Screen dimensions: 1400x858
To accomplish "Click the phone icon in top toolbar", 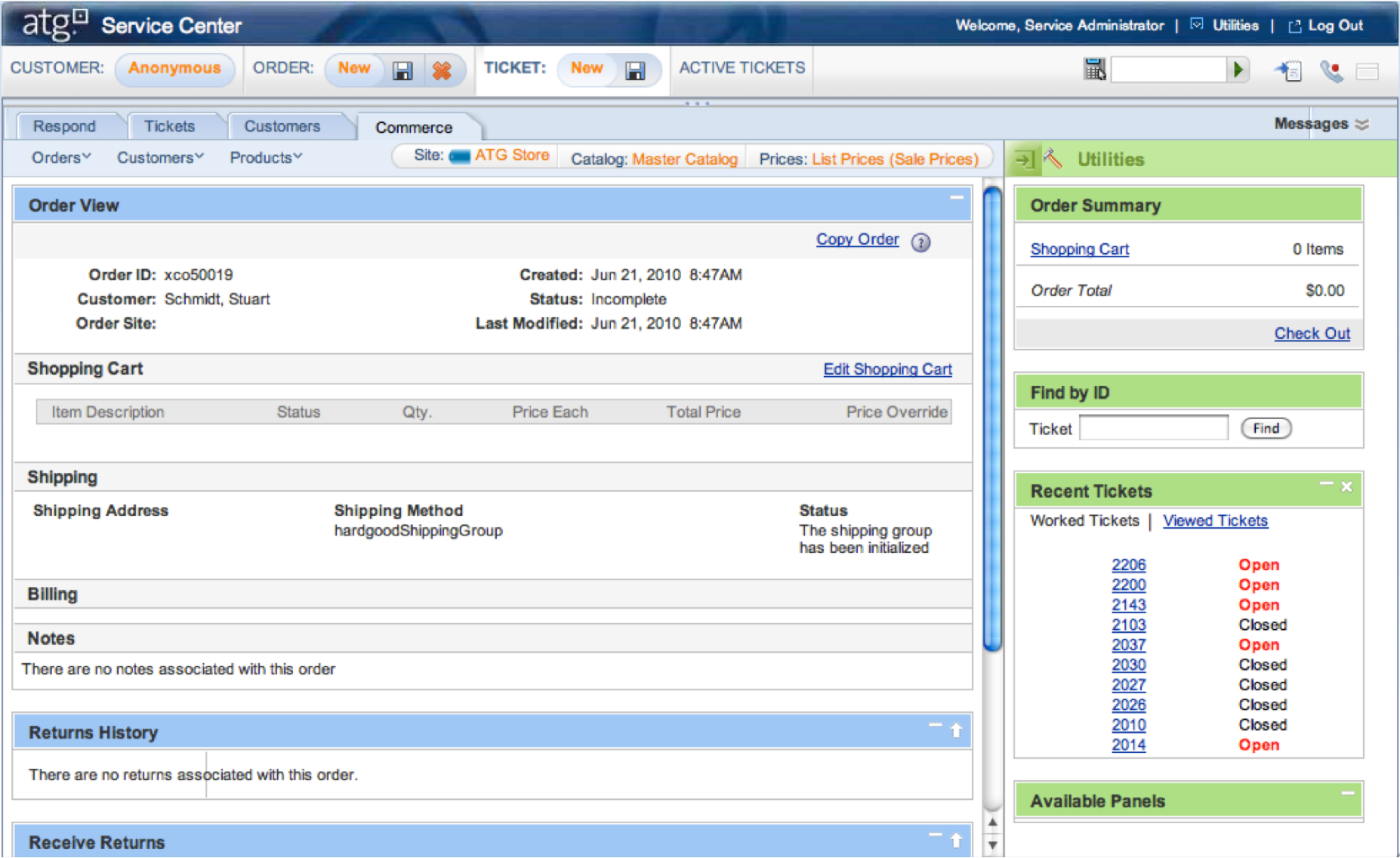I will click(1332, 71).
